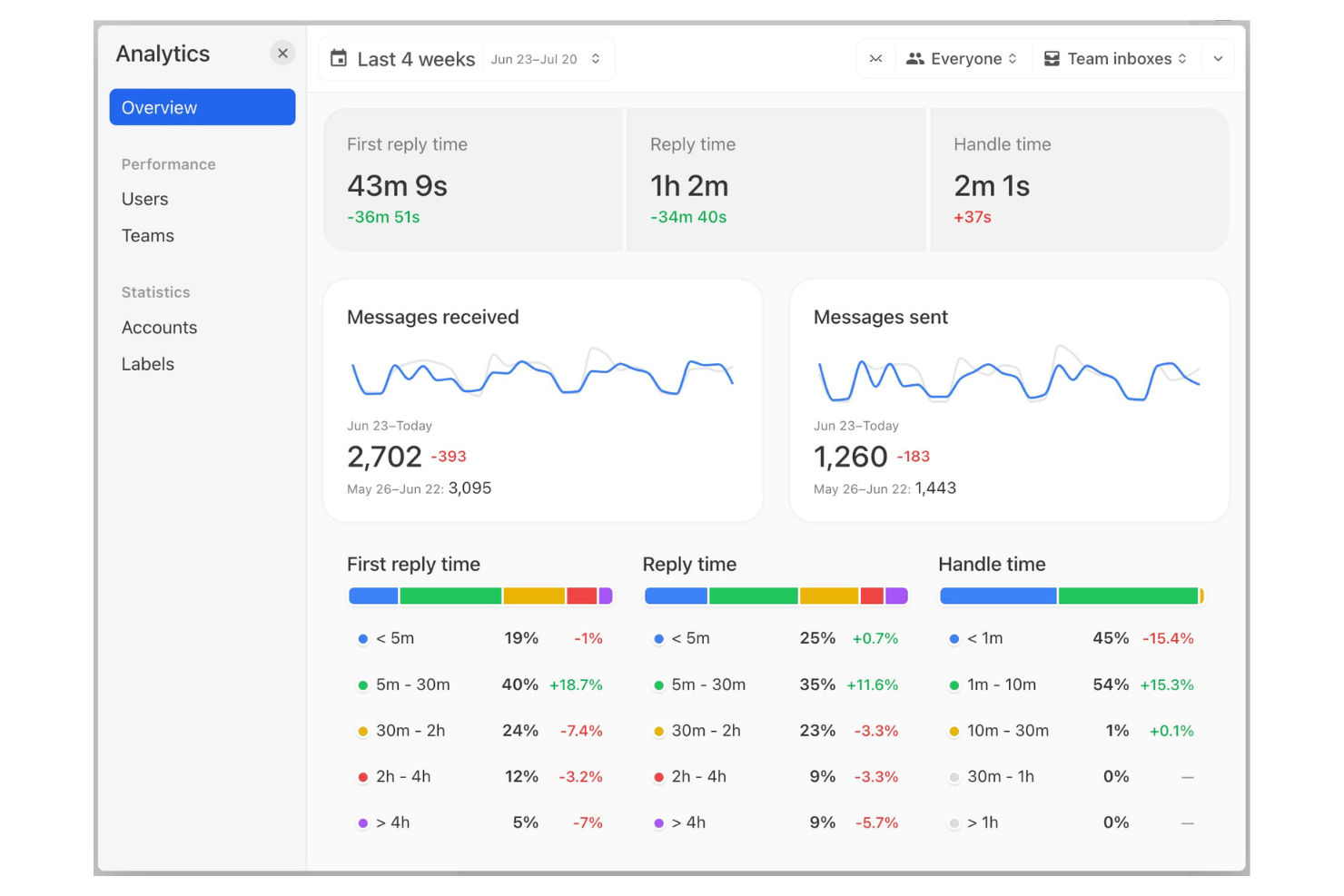Click the blue dot for under 5m first reply
Image resolution: width=1344 pixels, height=896 pixels.
(x=362, y=639)
